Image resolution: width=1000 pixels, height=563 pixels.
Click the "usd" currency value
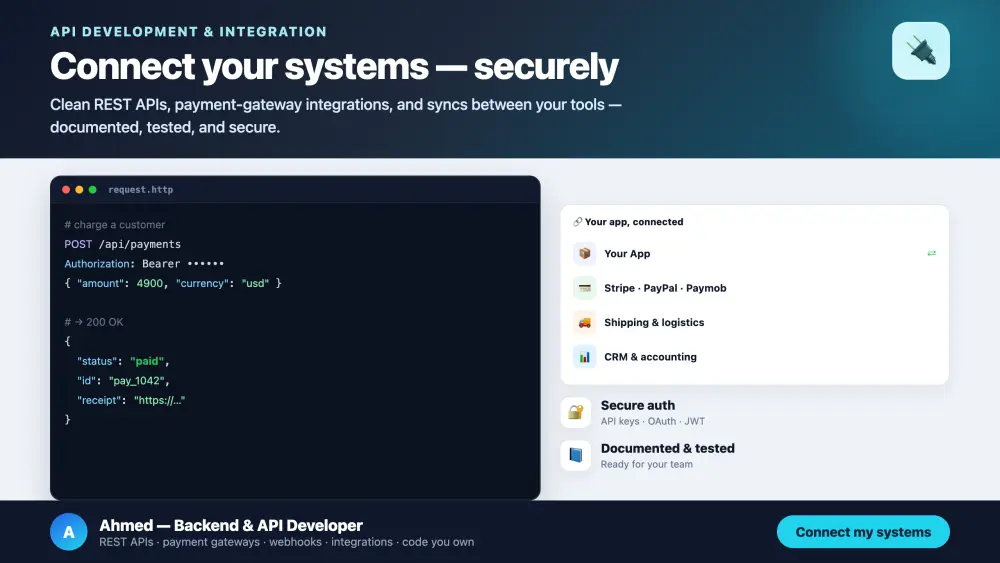(255, 283)
